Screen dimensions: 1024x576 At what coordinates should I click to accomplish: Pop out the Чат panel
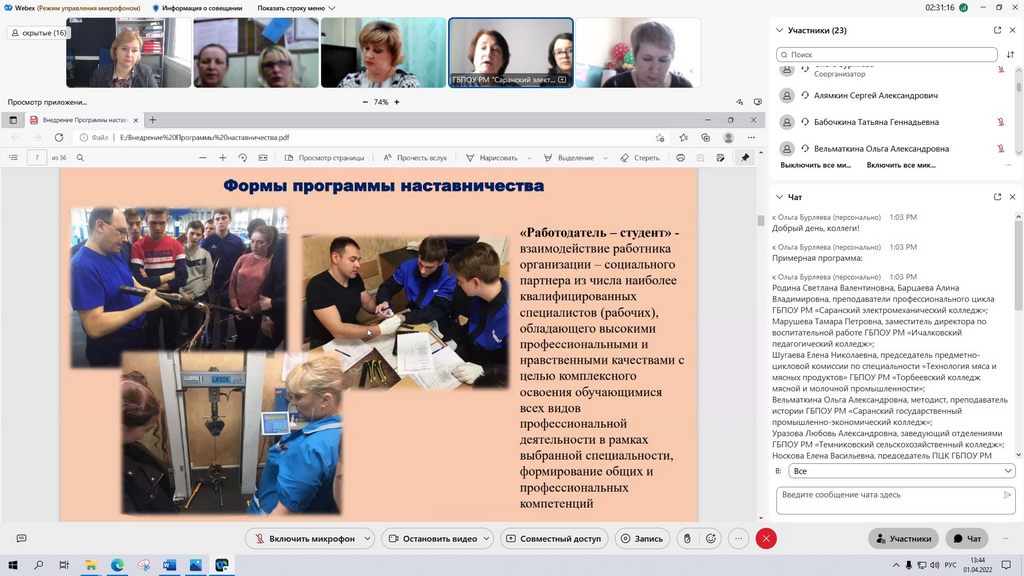[997, 197]
